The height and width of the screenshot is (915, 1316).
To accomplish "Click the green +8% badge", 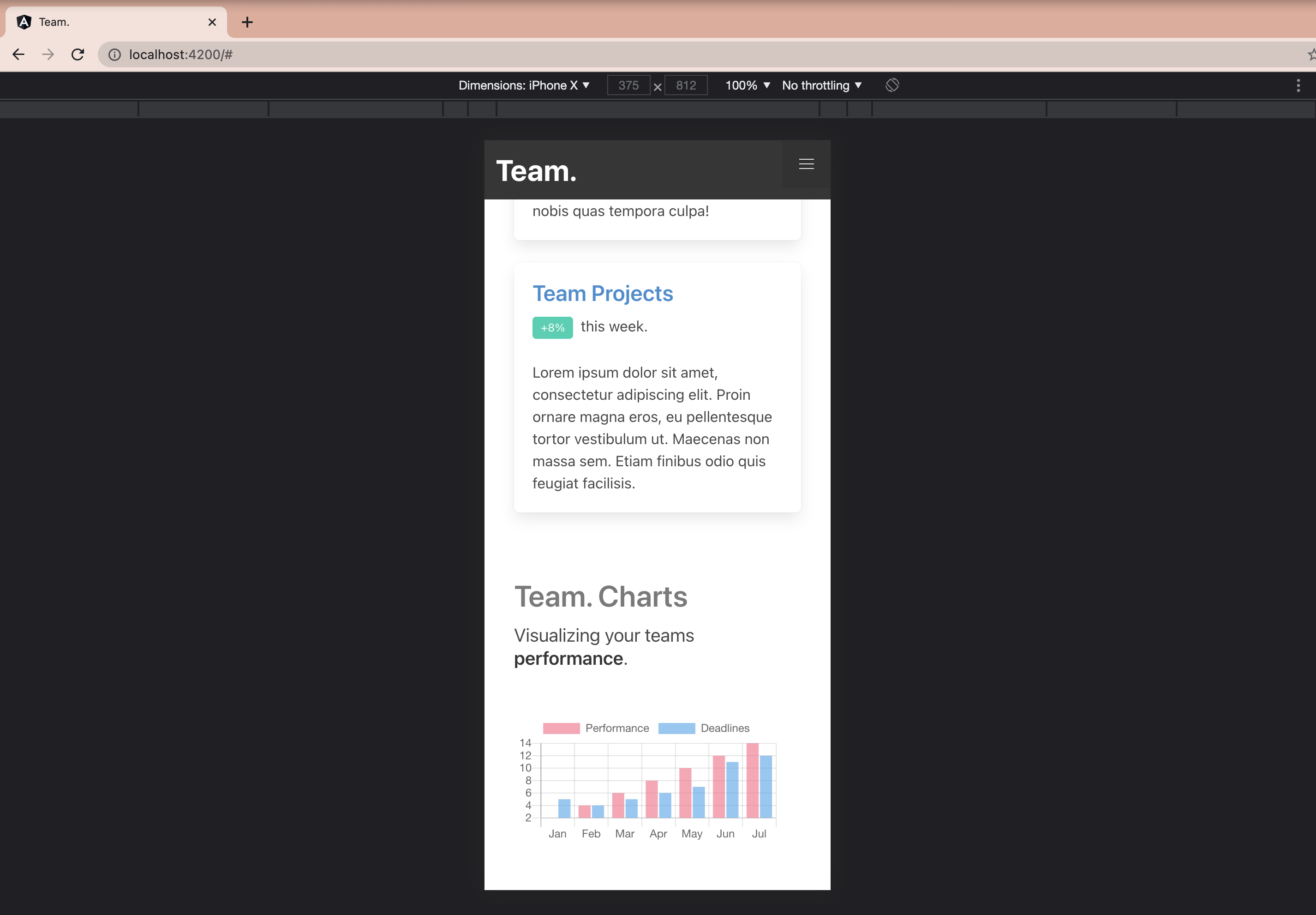I will [x=552, y=327].
